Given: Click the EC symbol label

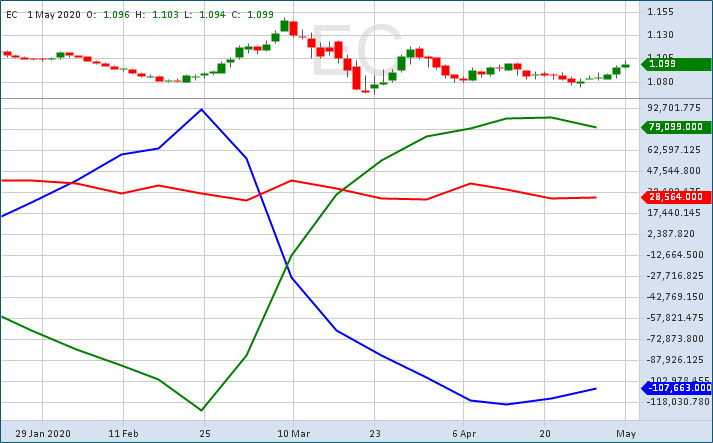Looking at the screenshot, I should (x=12, y=15).
